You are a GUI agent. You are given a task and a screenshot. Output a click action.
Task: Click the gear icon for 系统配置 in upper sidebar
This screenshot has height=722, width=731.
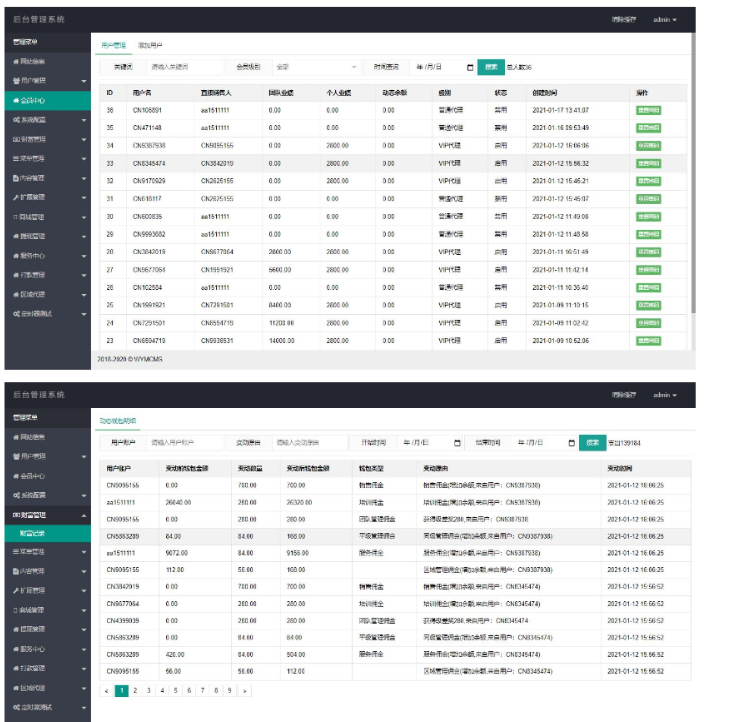(x=16, y=119)
